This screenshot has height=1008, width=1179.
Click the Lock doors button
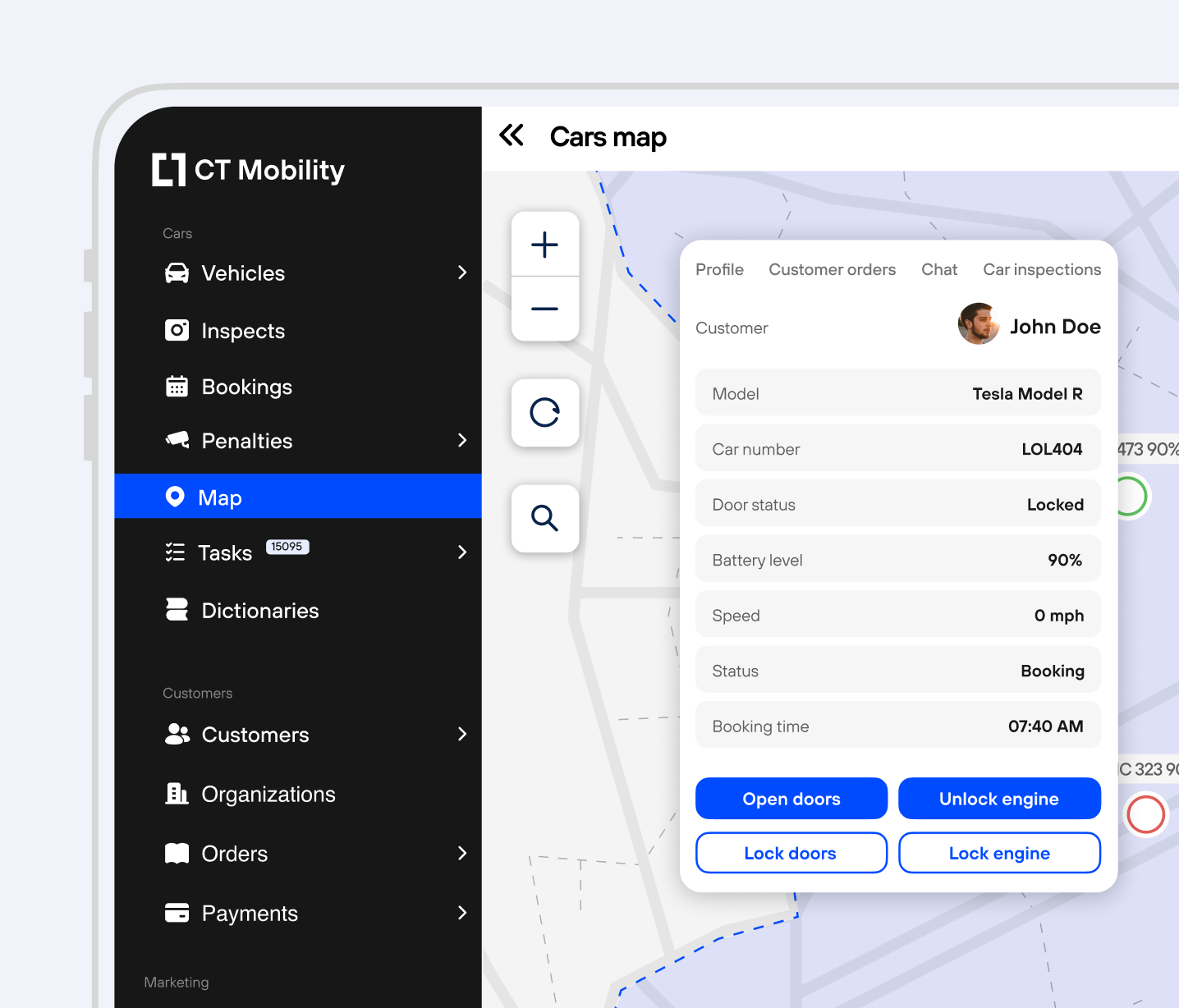pyautogui.click(x=791, y=853)
